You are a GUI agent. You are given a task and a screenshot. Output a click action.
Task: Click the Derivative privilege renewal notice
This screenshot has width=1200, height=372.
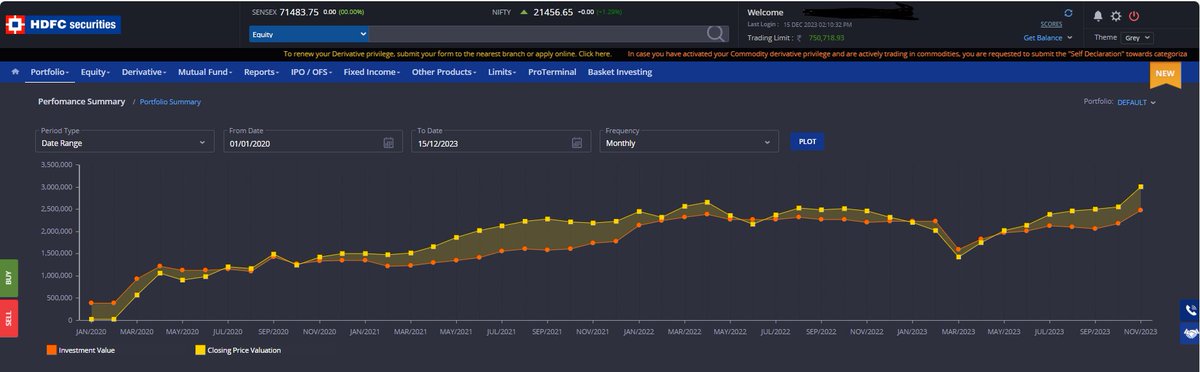click(x=447, y=53)
